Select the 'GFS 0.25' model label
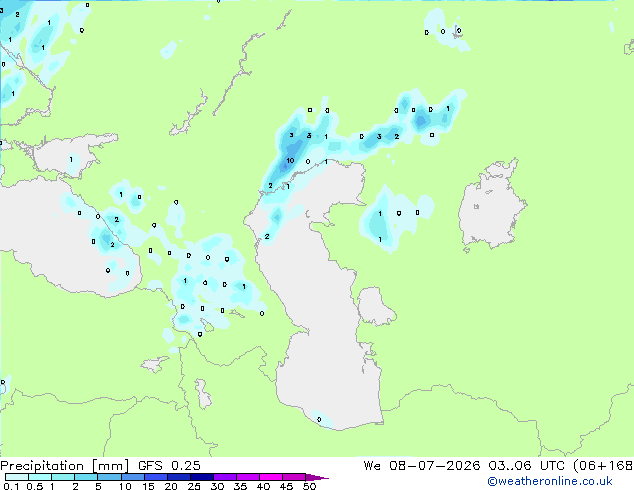 tap(169, 466)
